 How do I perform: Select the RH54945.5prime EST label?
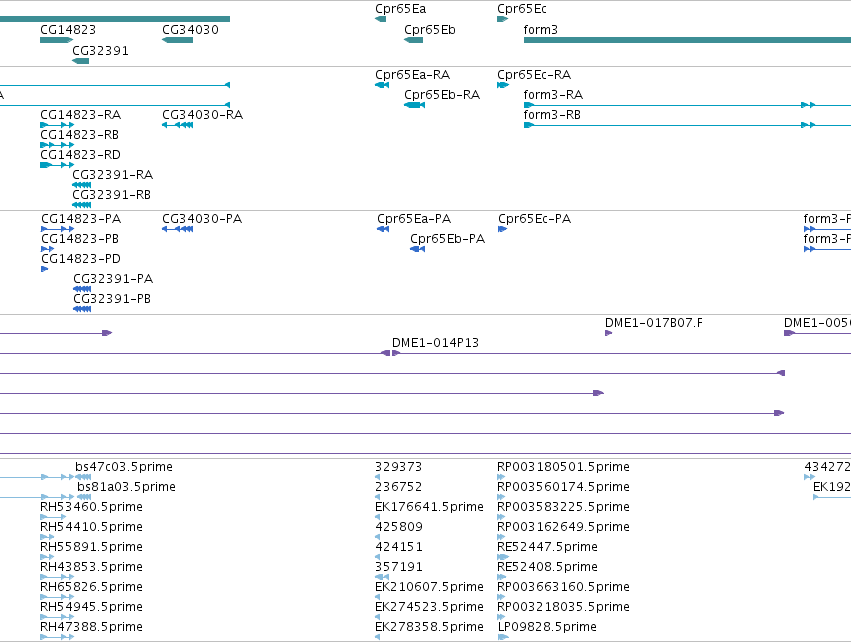[x=91, y=607]
